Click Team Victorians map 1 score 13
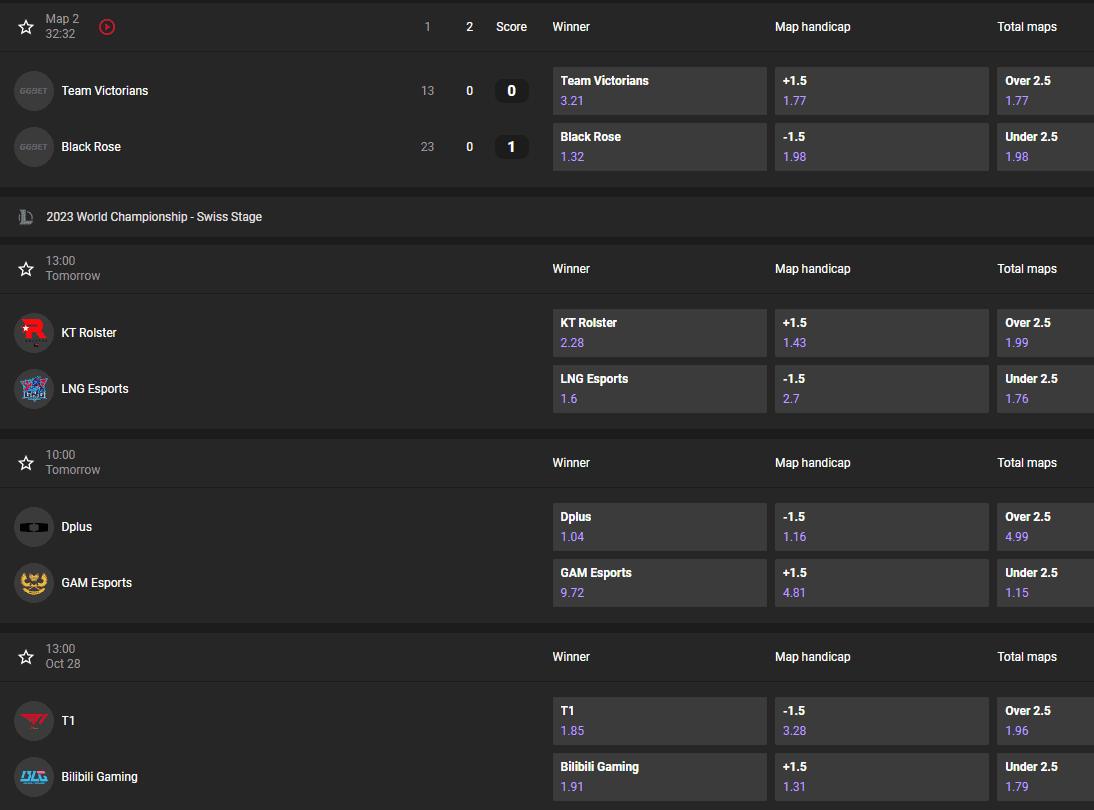 pos(428,91)
